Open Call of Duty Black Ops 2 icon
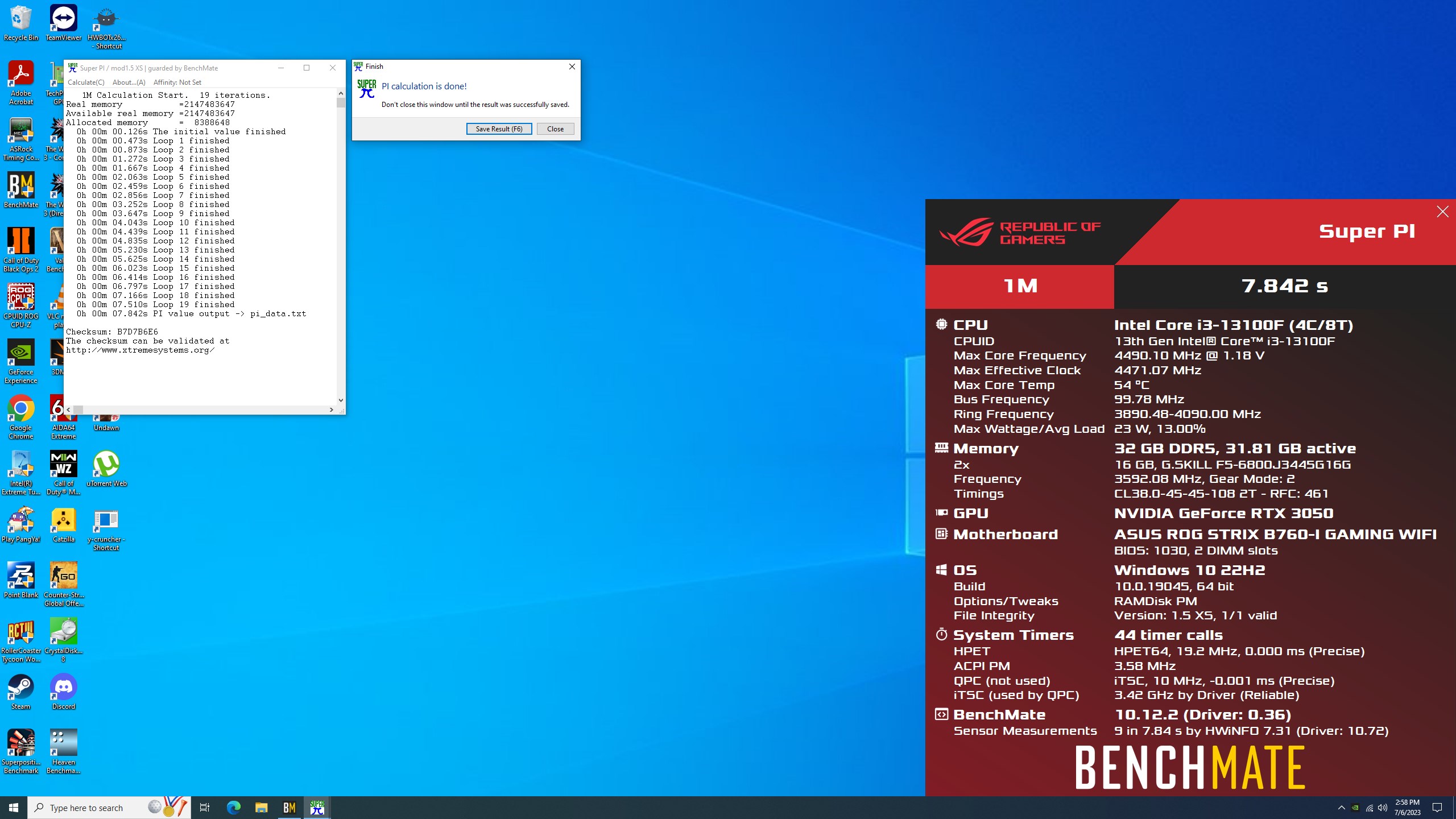Image resolution: width=1456 pixels, height=819 pixels. [x=21, y=250]
